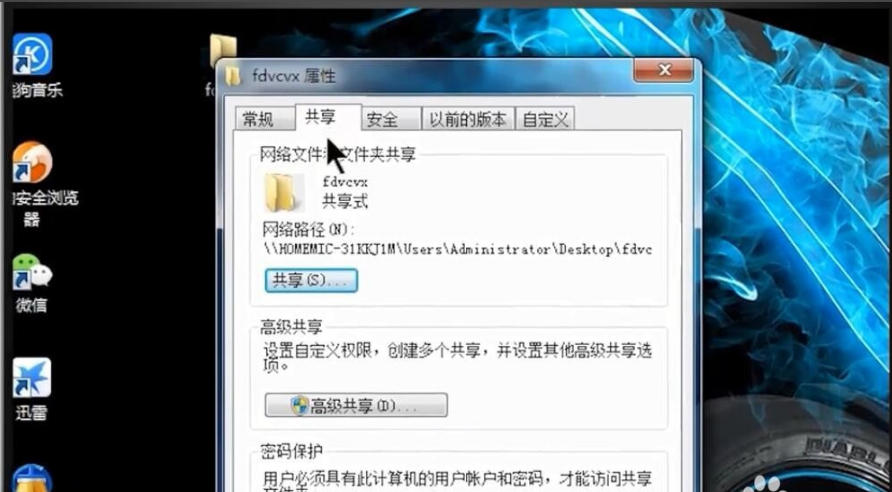Open 高级共享(D)... advanced sharing button

coord(356,405)
